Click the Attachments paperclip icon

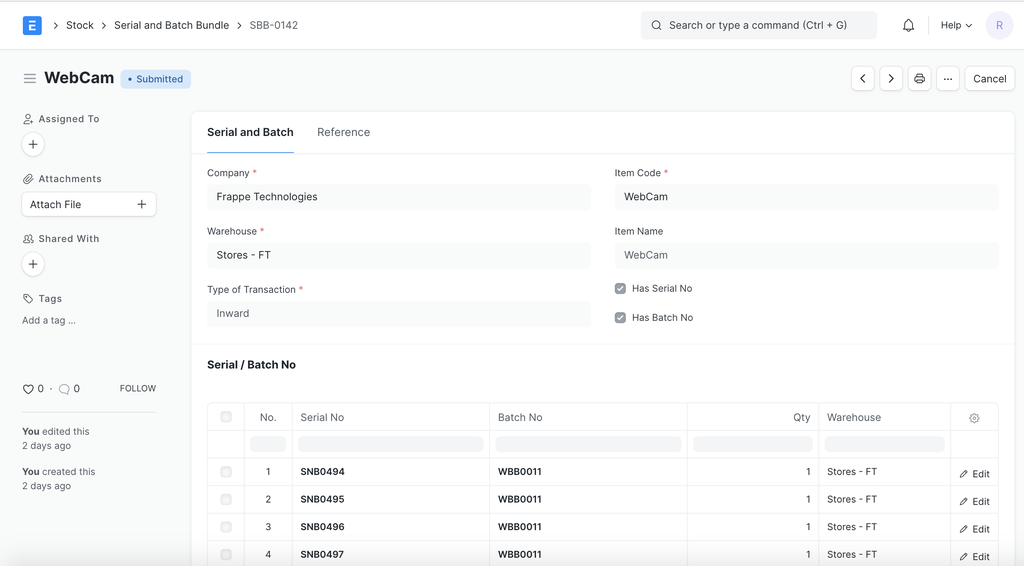point(28,179)
